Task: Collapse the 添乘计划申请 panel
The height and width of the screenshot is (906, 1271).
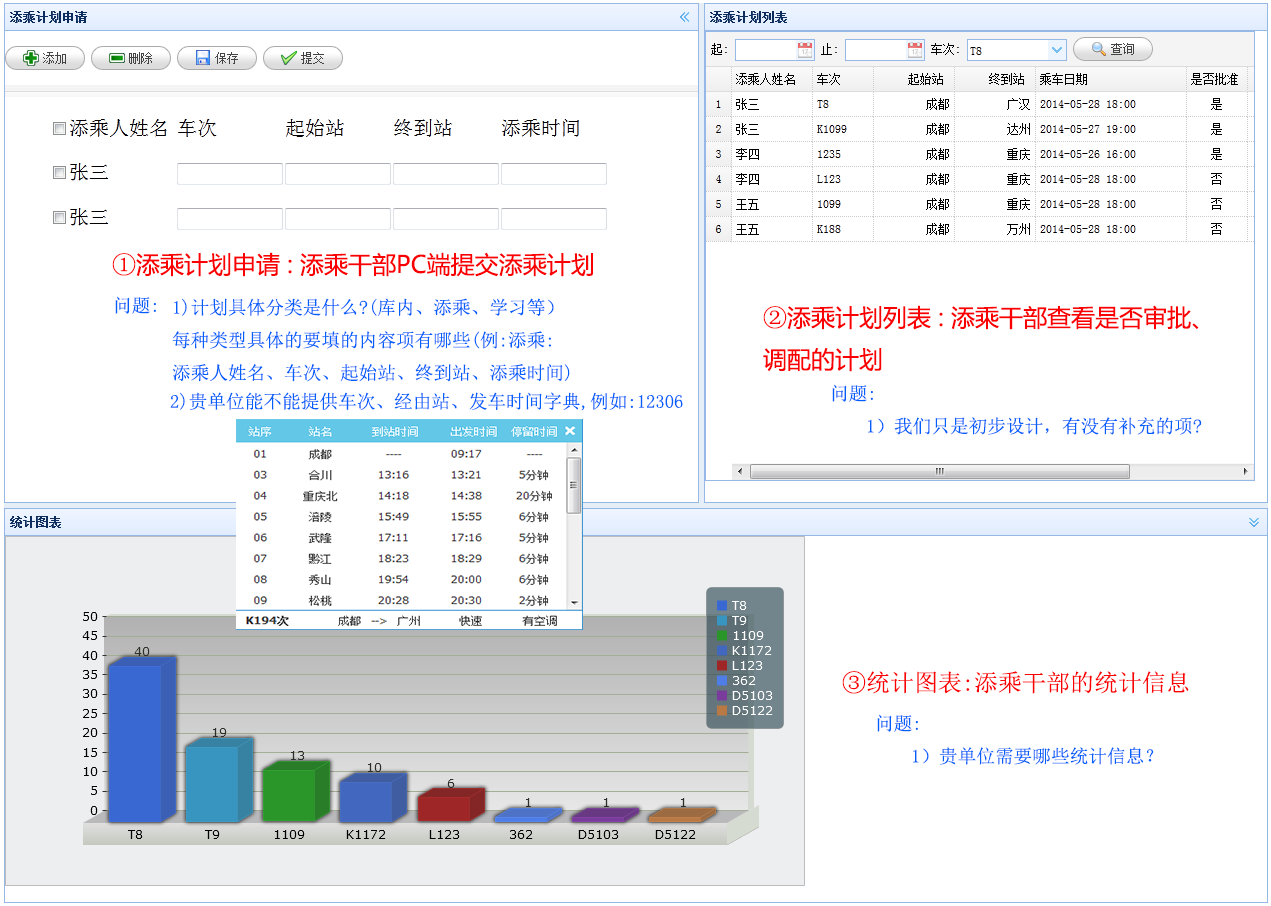Action: [x=685, y=17]
